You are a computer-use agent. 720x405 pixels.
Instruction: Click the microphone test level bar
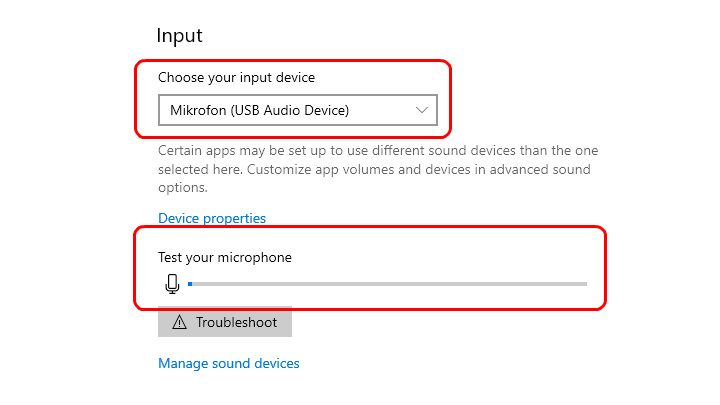(x=388, y=284)
